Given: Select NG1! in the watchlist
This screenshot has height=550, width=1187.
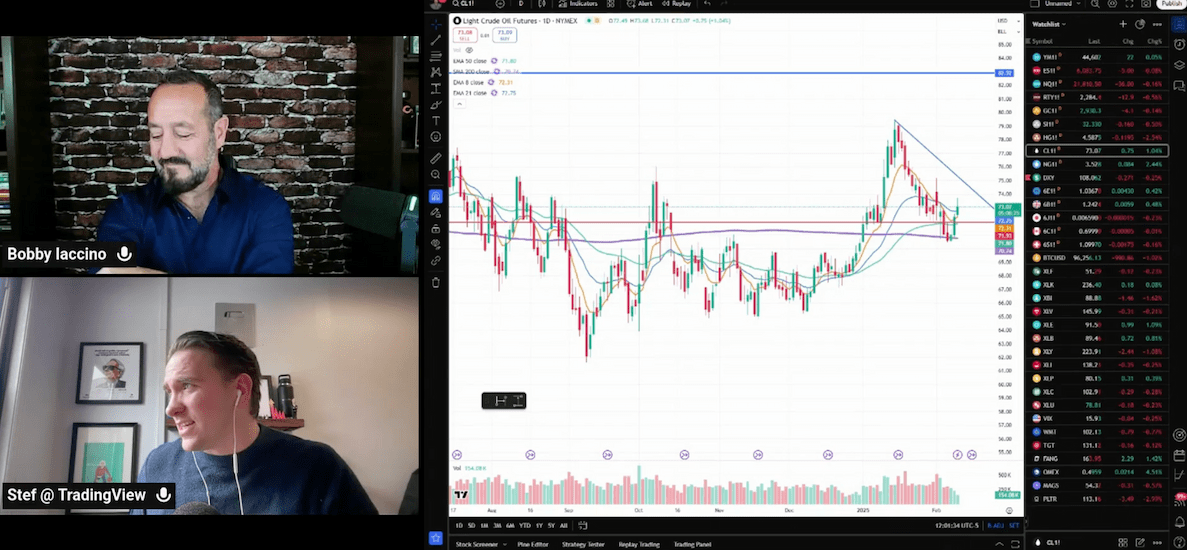Looking at the screenshot, I should tap(1097, 164).
